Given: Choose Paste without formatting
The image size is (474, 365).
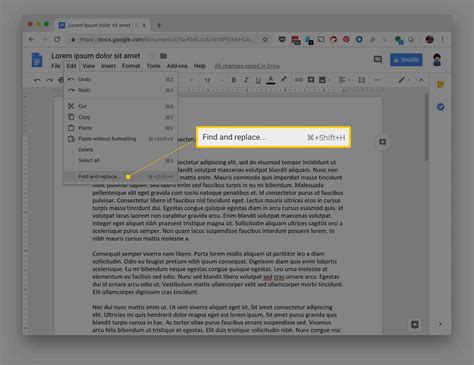Looking at the screenshot, I should coord(120,139).
